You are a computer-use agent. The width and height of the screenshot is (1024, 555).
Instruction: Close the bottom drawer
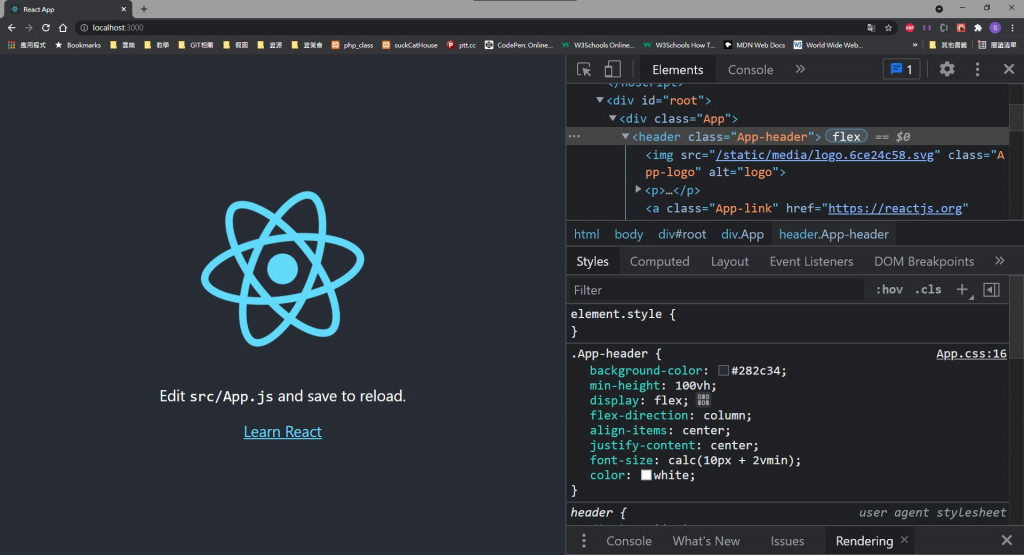[x=1006, y=540]
